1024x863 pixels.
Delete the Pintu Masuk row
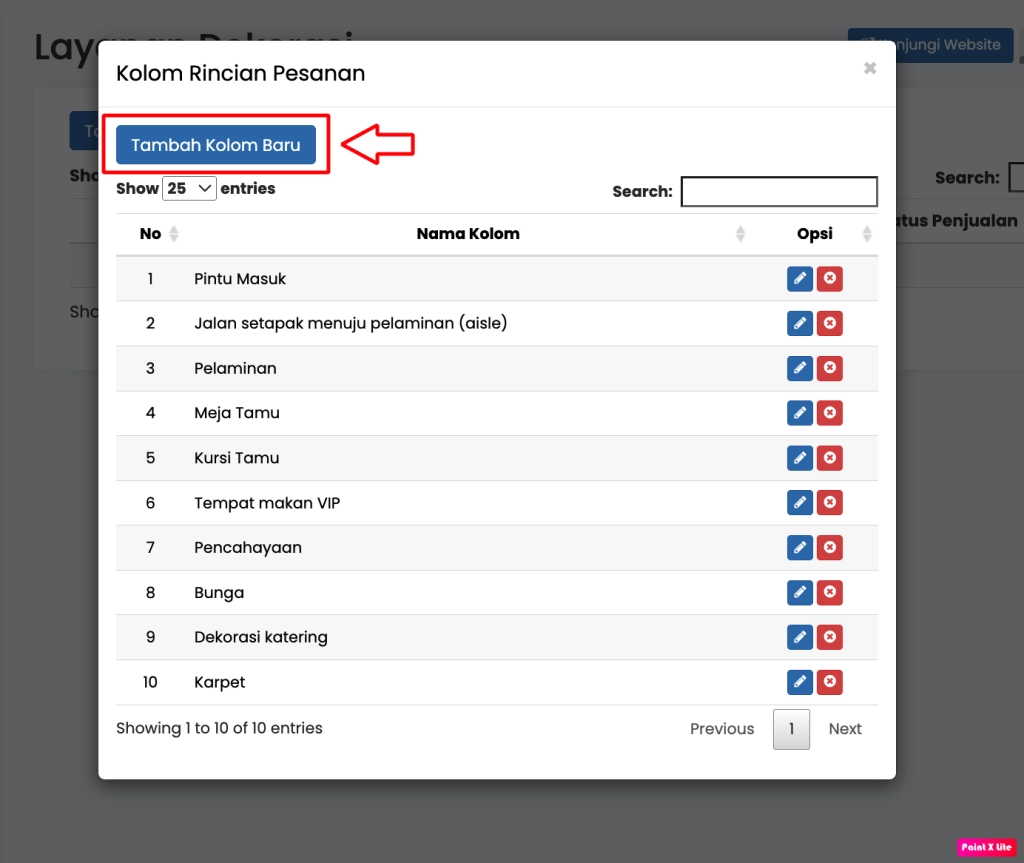829,279
